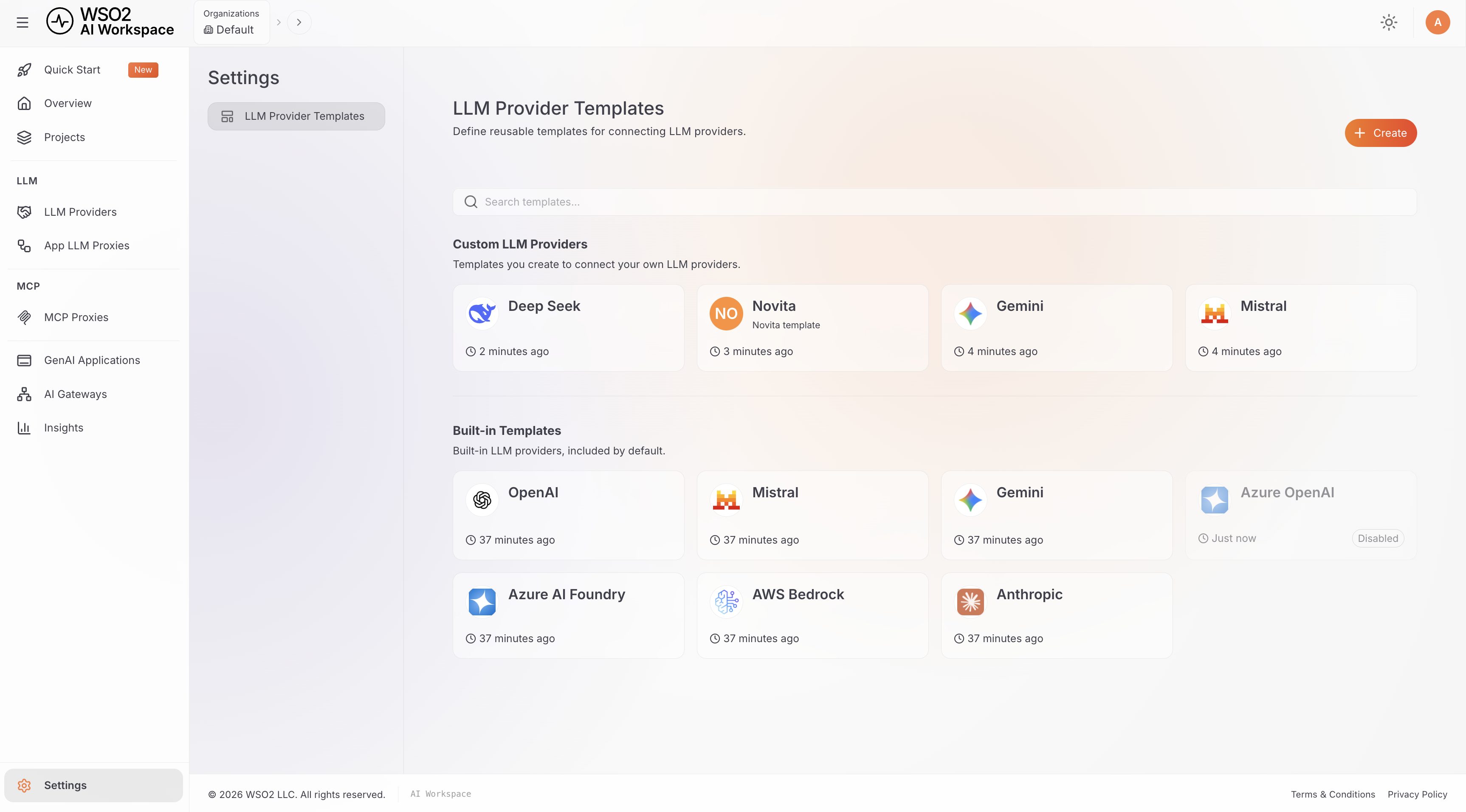The width and height of the screenshot is (1466, 812).
Task: Click the AWS Bedrock logo icon
Action: pos(726,602)
